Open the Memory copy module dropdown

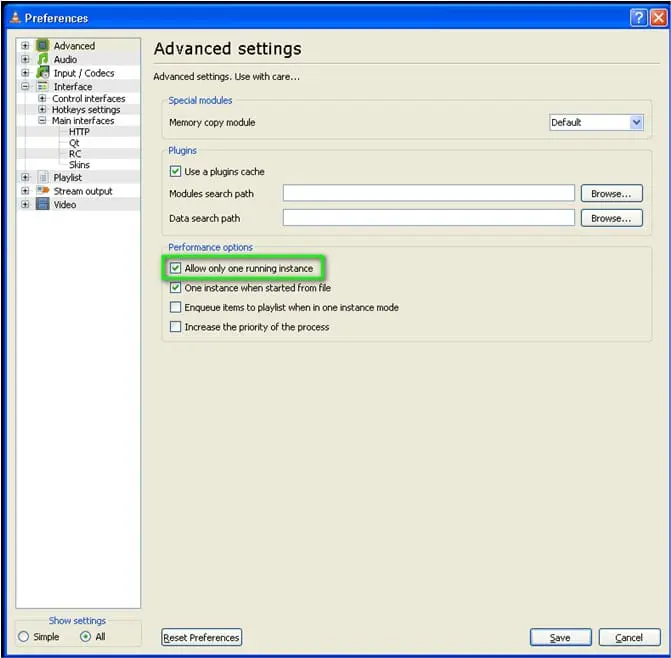click(x=636, y=122)
